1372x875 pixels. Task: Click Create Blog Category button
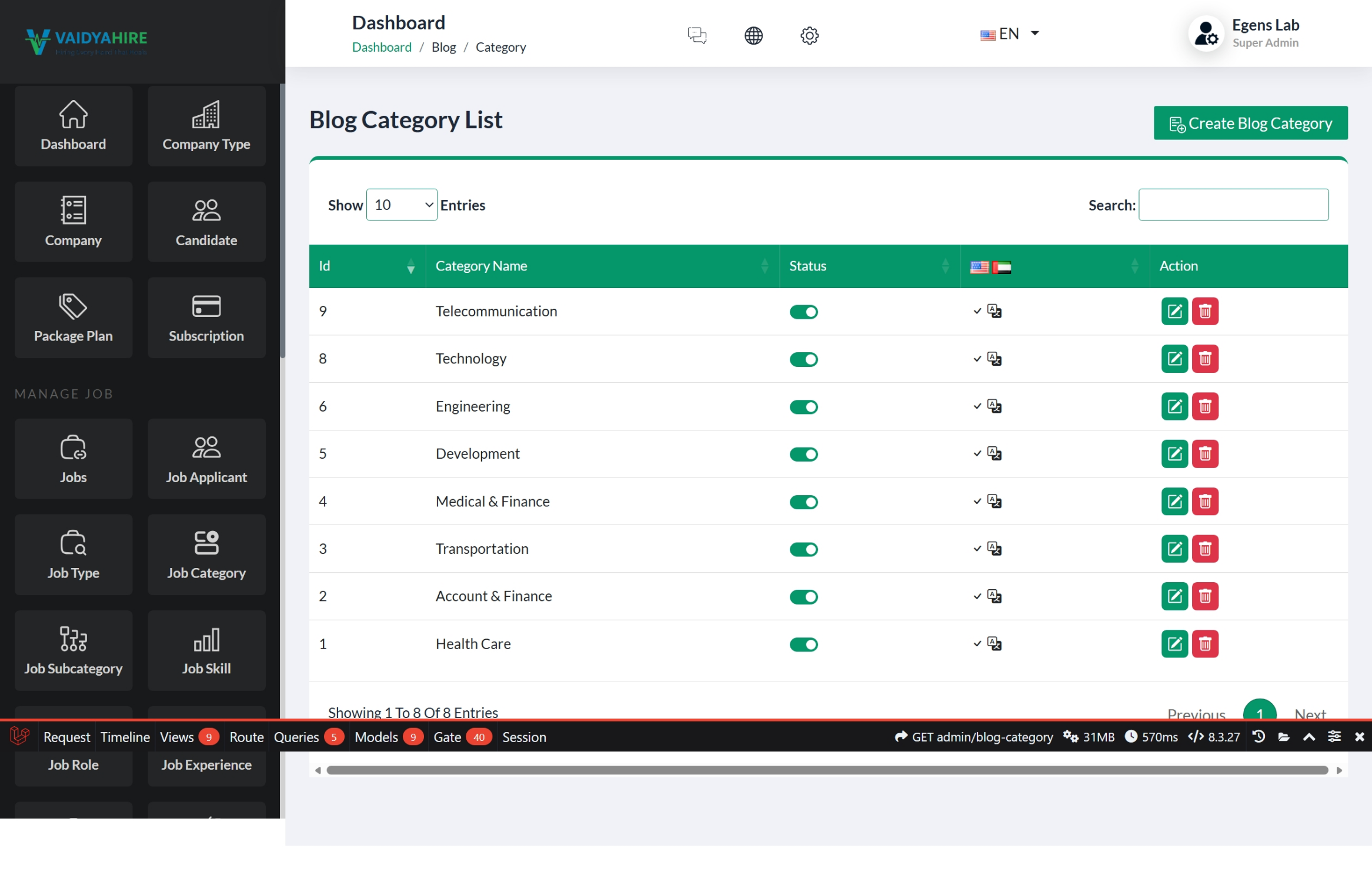[x=1250, y=123]
